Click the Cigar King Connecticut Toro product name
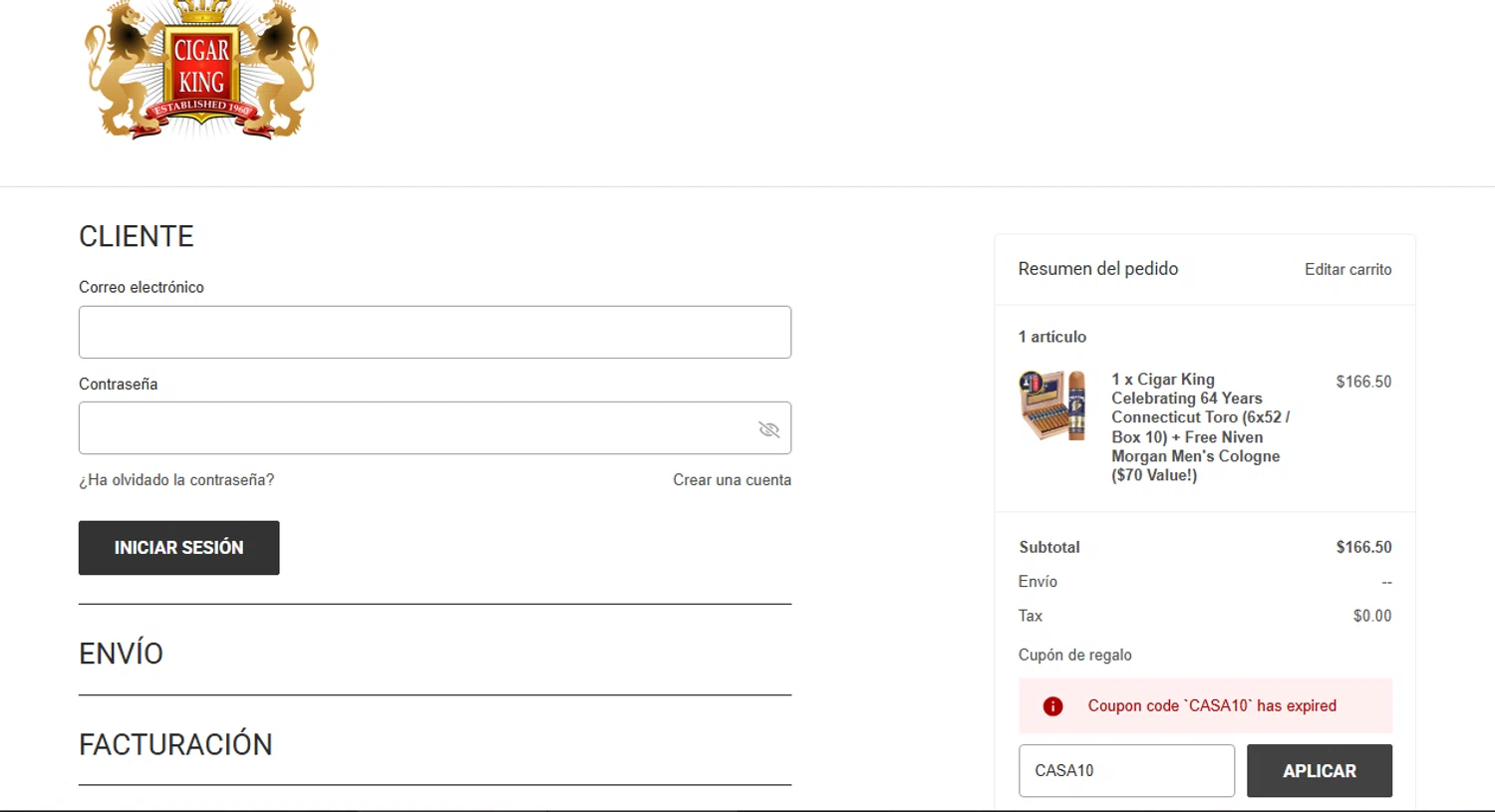Viewport: 1495px width, 812px height. [1201, 427]
